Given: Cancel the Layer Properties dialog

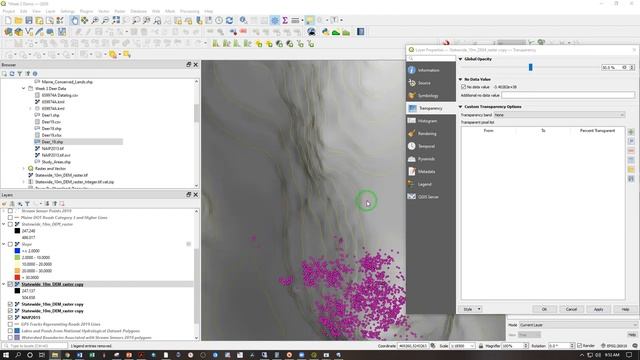Looking at the screenshot, I should pyautogui.click(x=571, y=309).
